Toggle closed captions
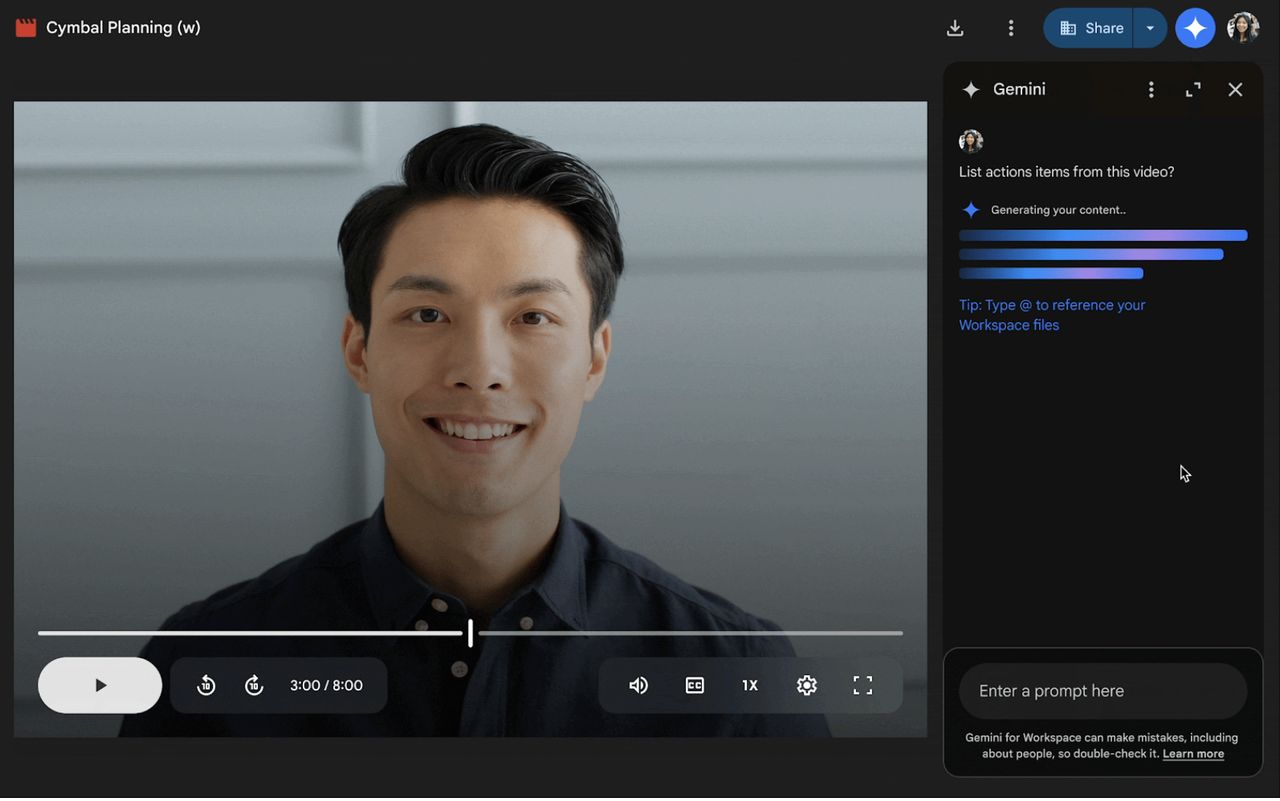1280x801 pixels. coord(694,685)
